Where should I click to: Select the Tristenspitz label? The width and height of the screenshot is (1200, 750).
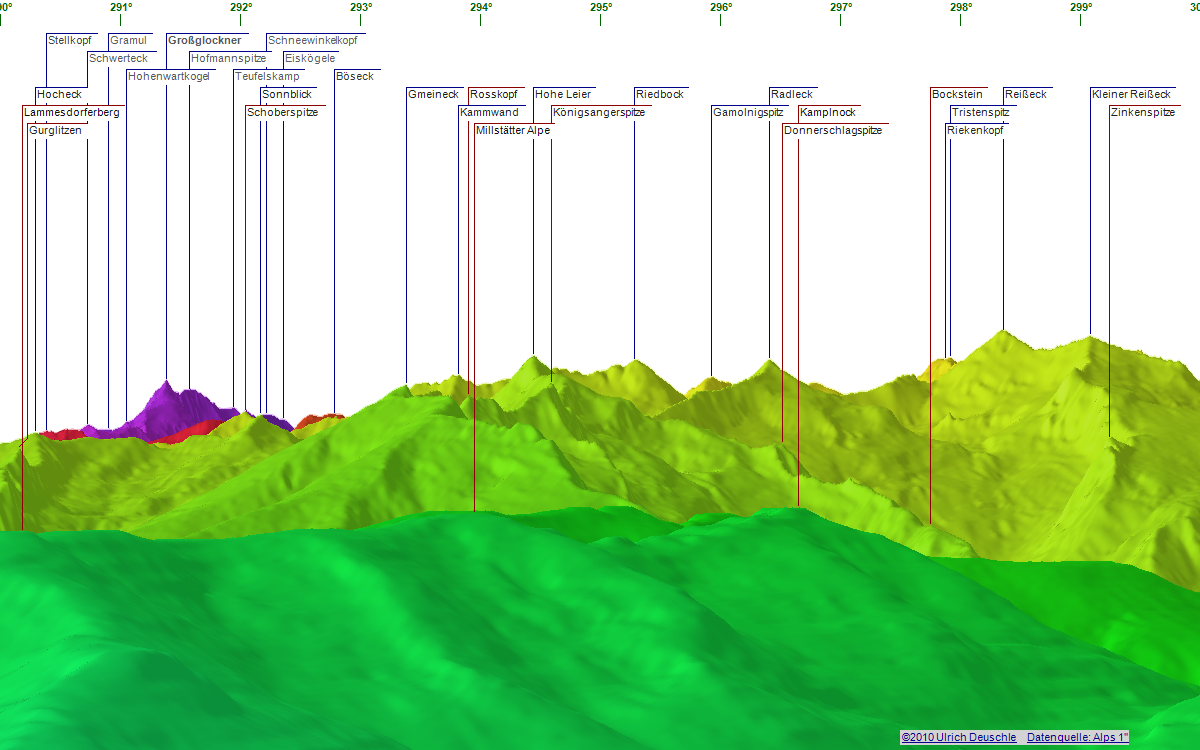coord(980,113)
